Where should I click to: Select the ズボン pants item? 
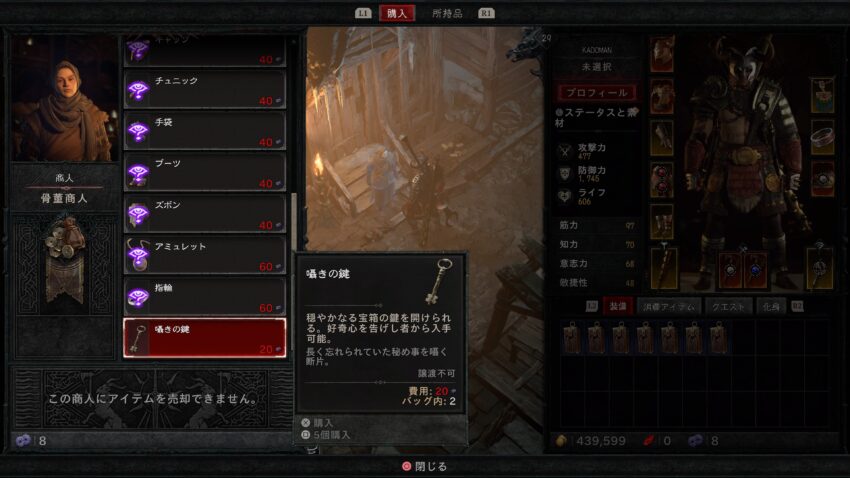[x=205, y=214]
